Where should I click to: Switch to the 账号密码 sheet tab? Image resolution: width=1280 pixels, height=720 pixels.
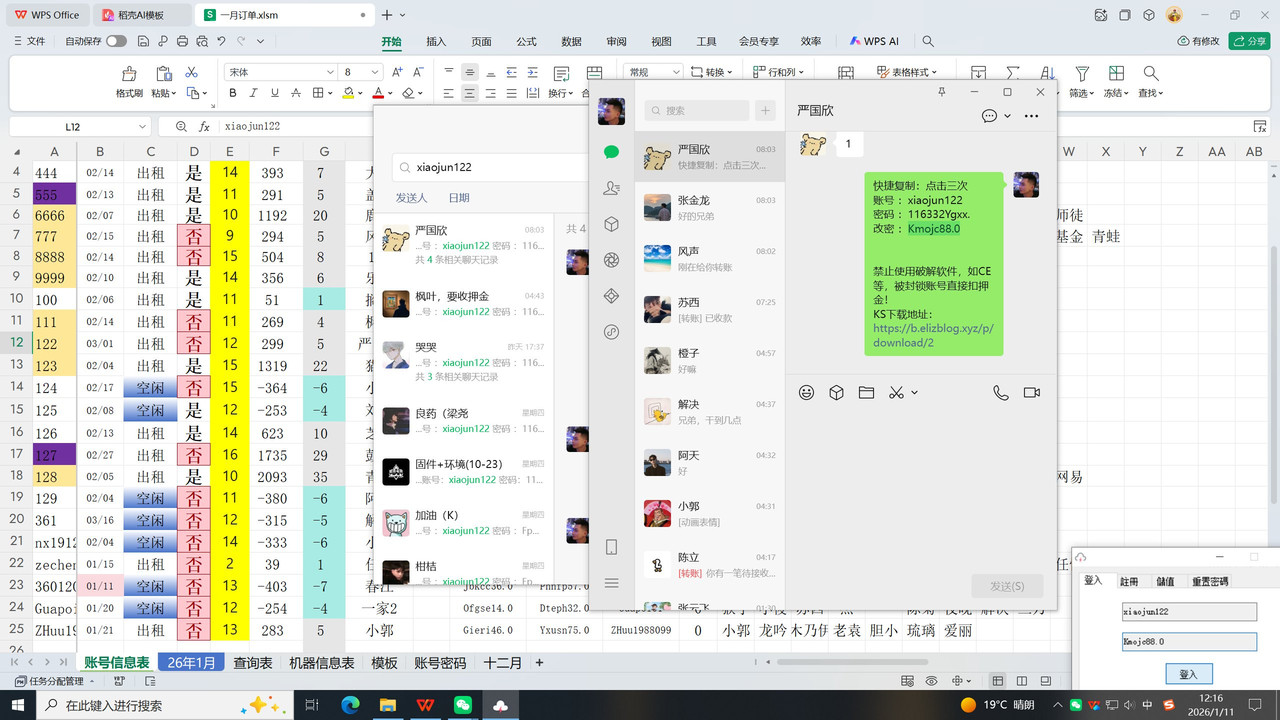click(x=440, y=663)
